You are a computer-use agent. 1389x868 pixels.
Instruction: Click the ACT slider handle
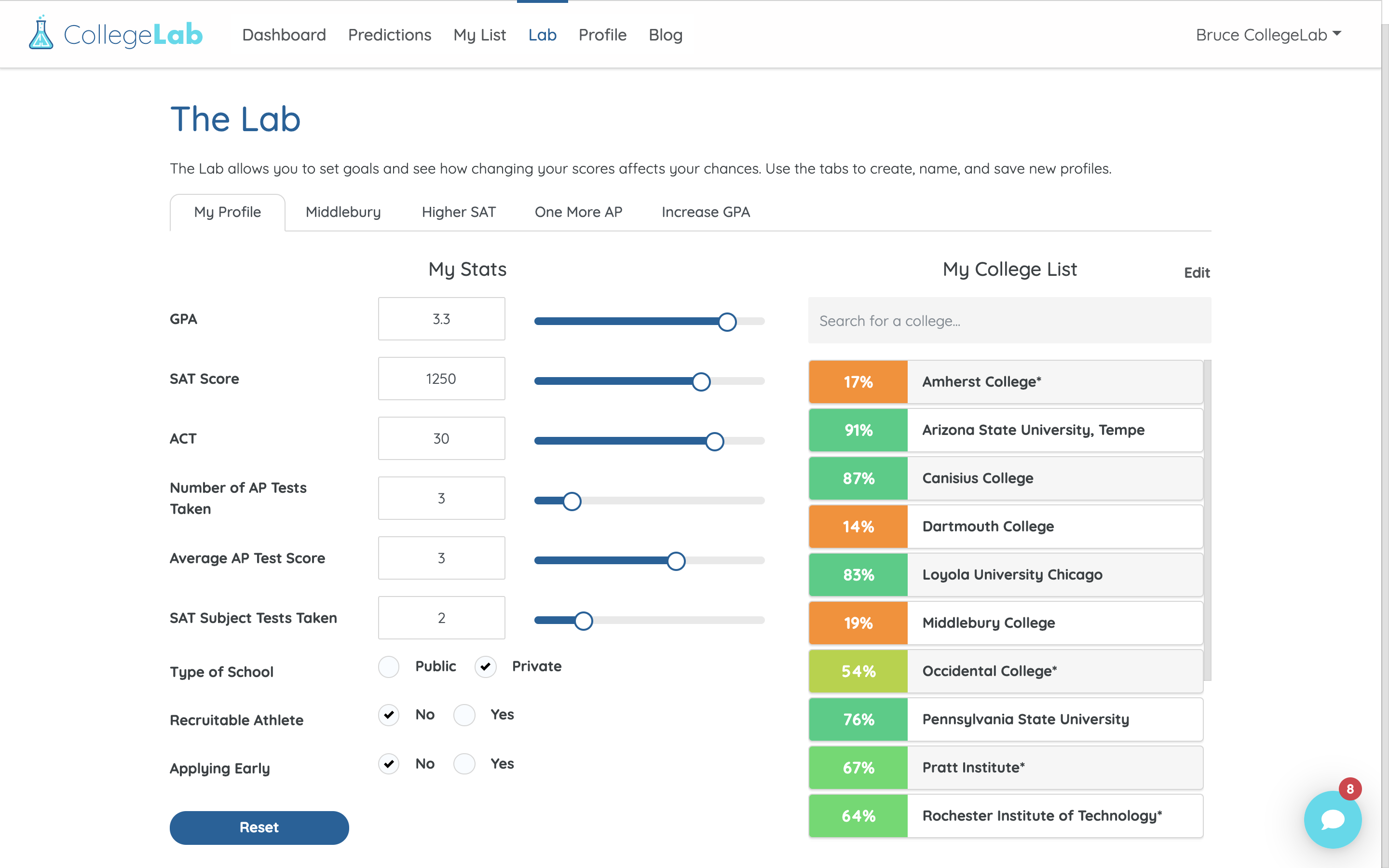(715, 441)
